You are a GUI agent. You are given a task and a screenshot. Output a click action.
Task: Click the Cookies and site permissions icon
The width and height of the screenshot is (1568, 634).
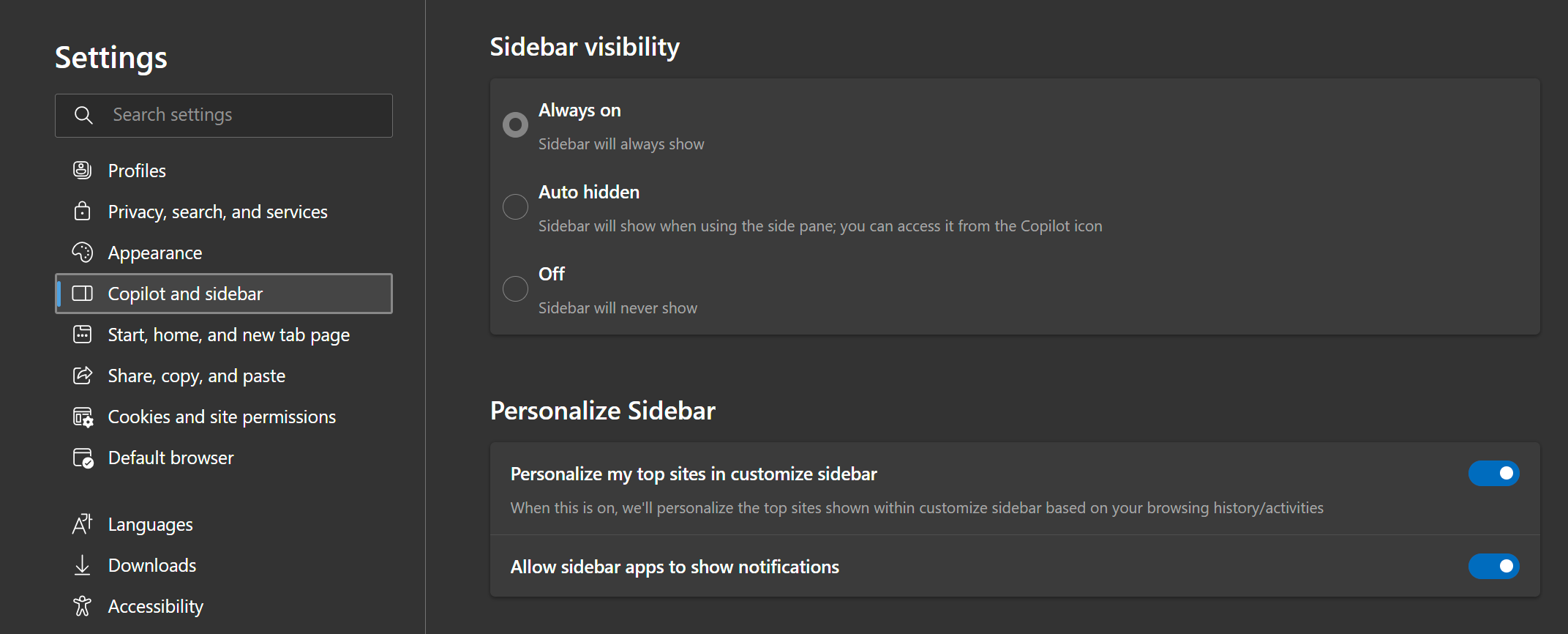[x=83, y=417]
